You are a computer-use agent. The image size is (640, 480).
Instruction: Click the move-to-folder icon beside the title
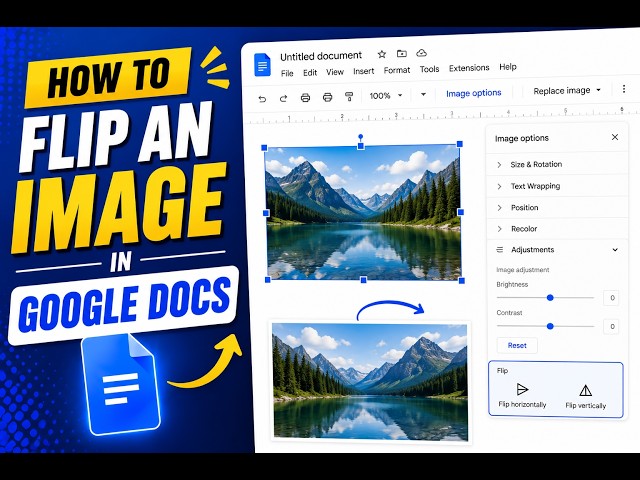tap(402, 53)
